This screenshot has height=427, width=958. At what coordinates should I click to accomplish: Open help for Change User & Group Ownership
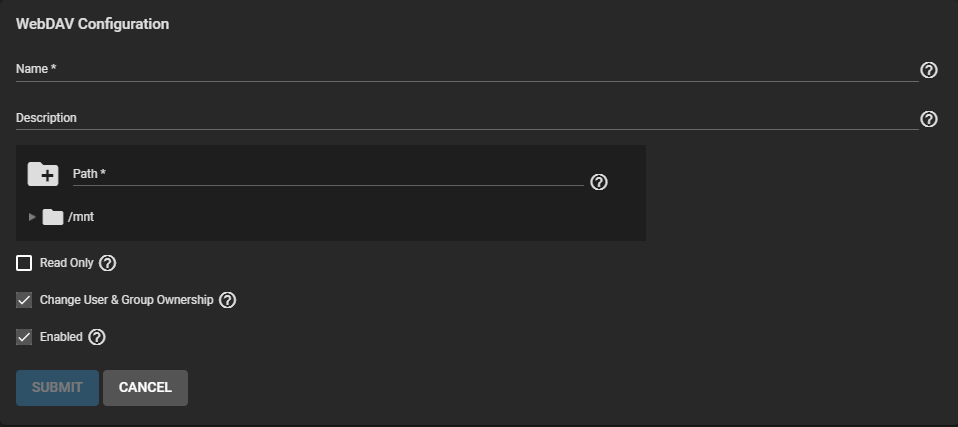pyautogui.click(x=227, y=300)
